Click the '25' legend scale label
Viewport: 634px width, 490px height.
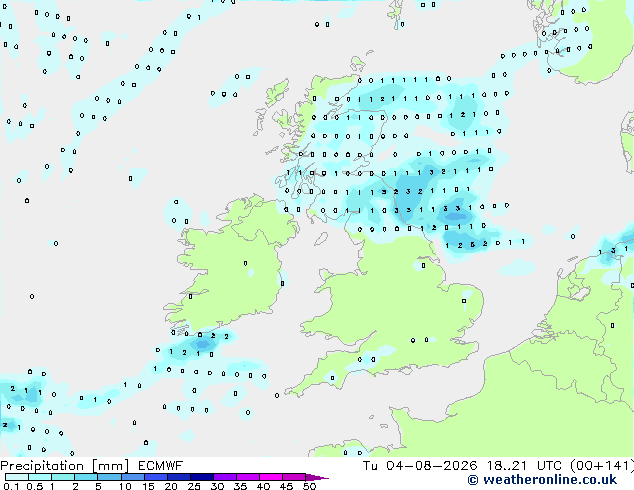(194, 486)
